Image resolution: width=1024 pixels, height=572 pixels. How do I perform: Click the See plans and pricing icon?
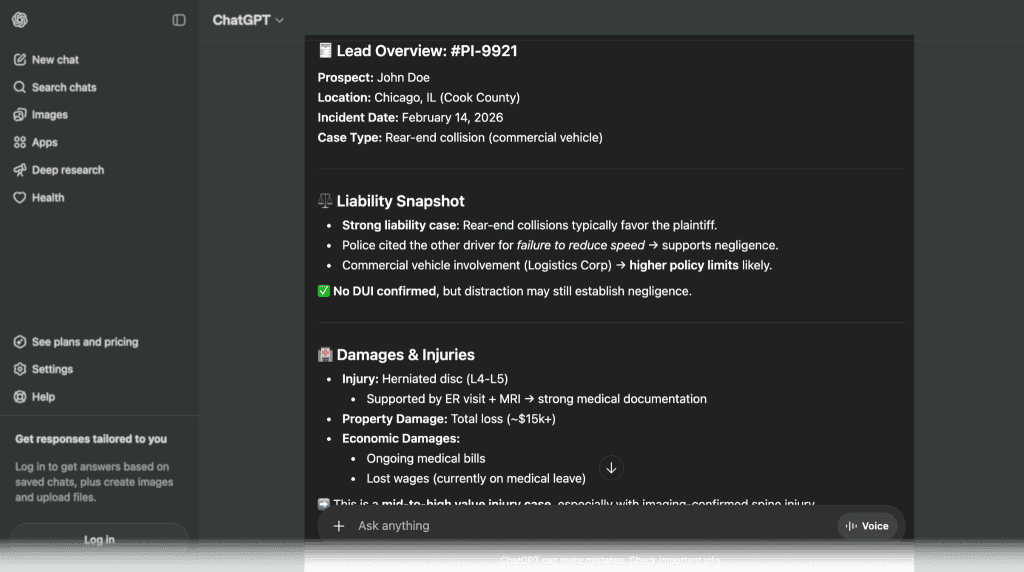pyautogui.click(x=20, y=342)
